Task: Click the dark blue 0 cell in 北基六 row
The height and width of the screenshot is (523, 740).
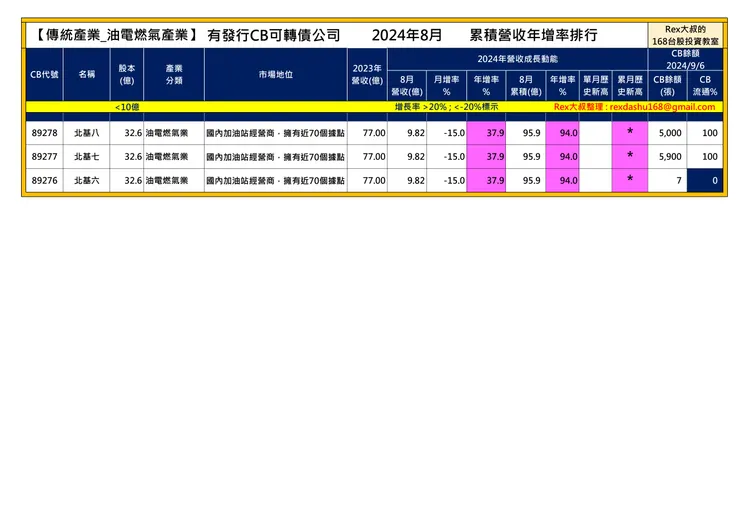Action: pos(705,180)
